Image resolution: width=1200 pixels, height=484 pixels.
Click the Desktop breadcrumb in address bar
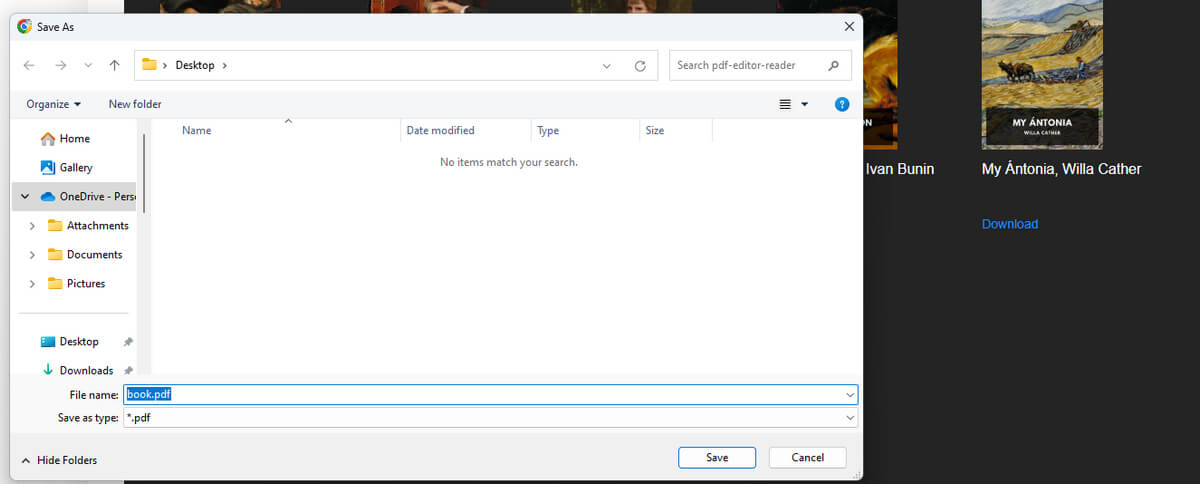pos(195,66)
